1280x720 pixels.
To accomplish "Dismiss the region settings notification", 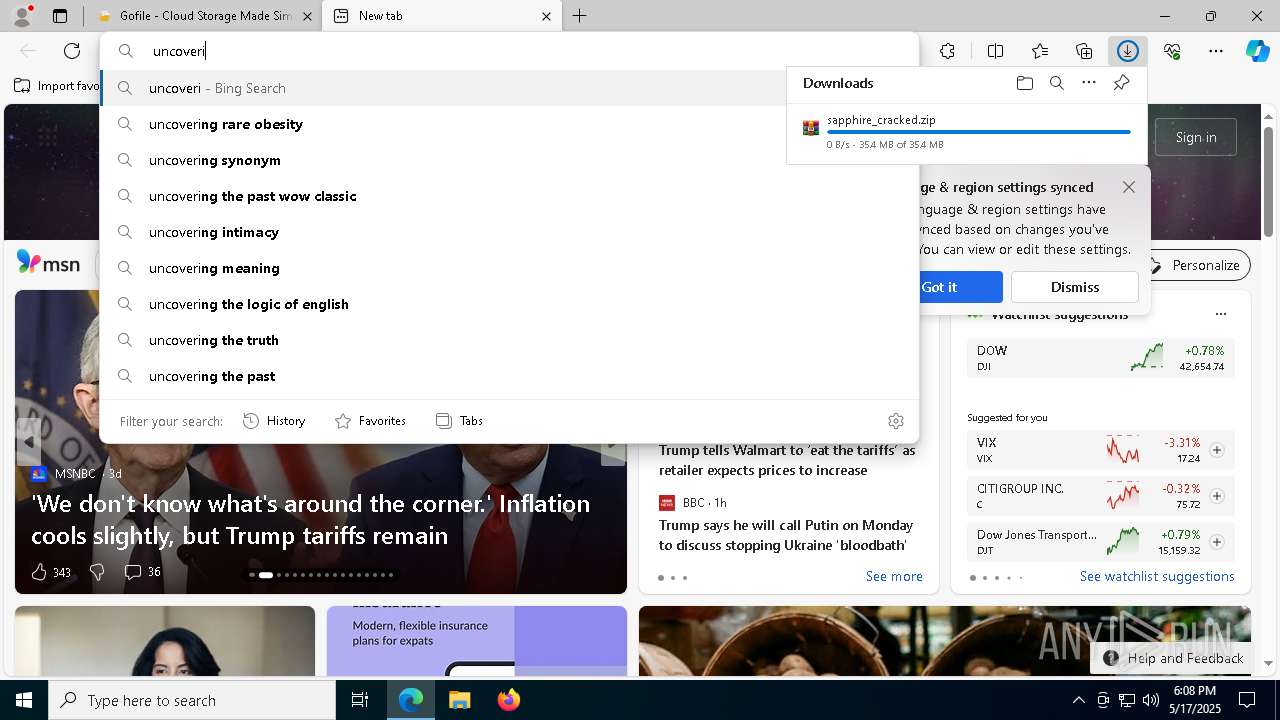I will 1075,287.
